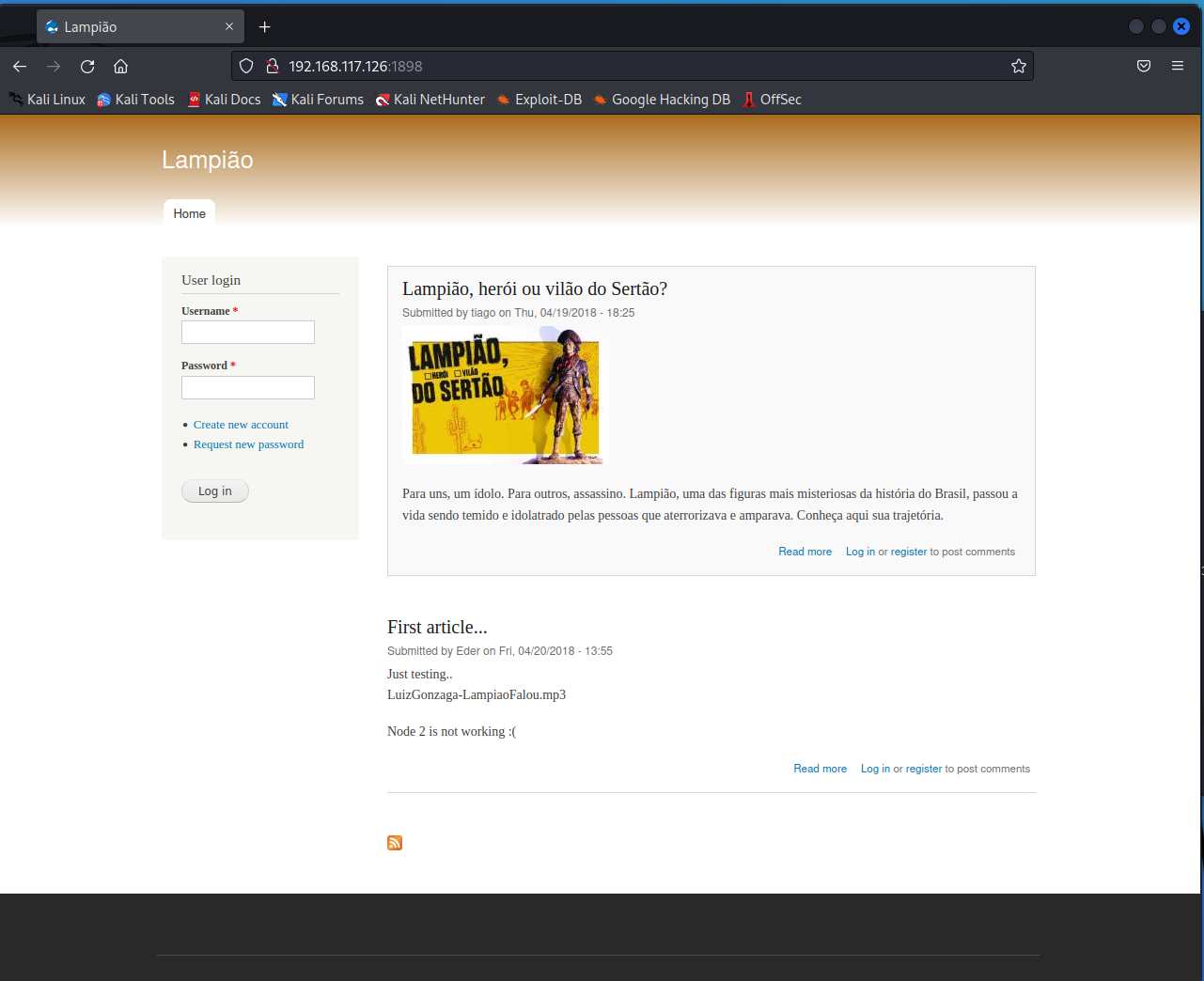Open OffSec bookmark
Screen dimensions: 1204x981
(772, 100)
